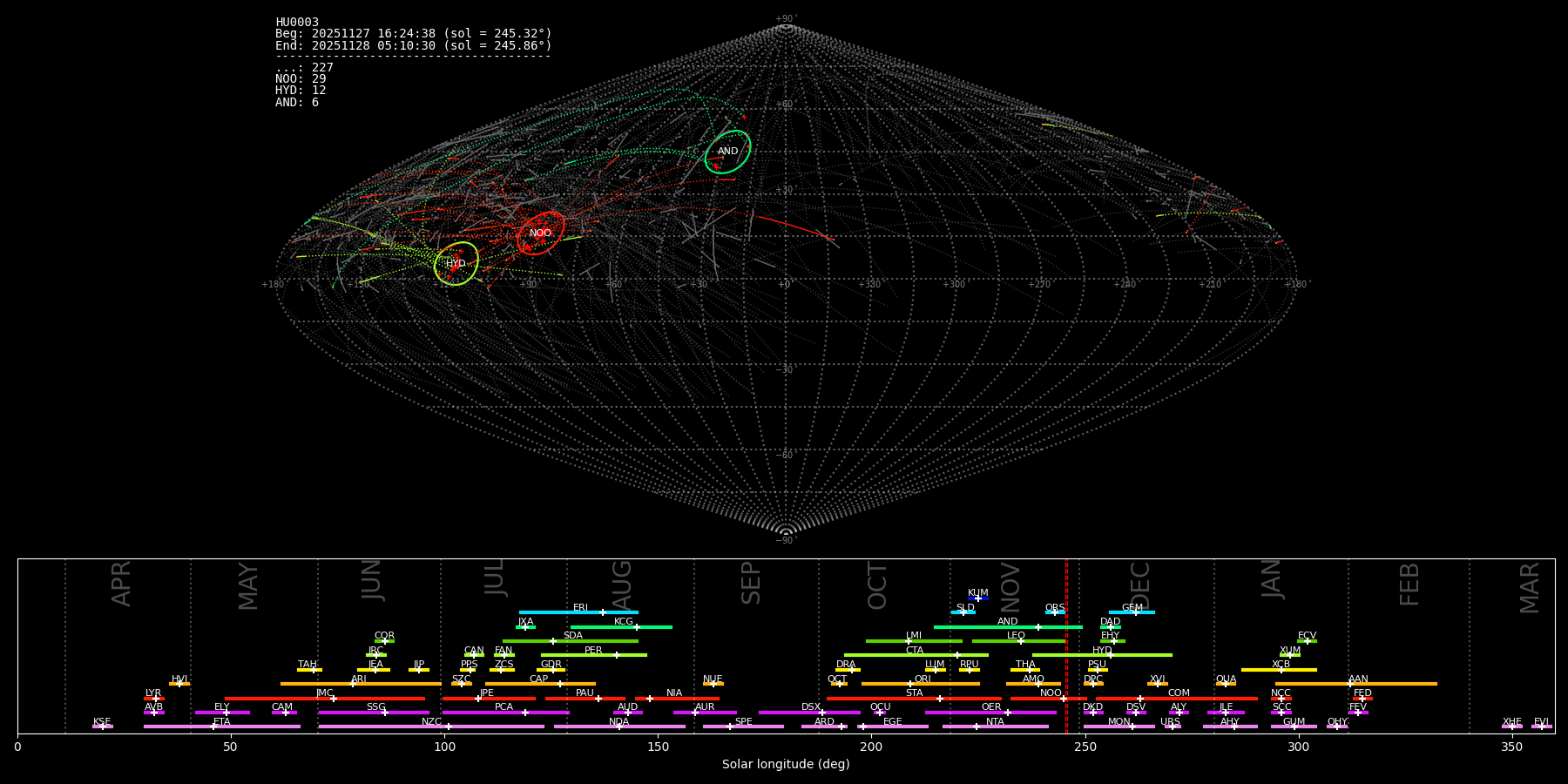Click the sporadic count '...: 227'
Image resolution: width=1568 pixels, height=784 pixels.
click(304, 68)
